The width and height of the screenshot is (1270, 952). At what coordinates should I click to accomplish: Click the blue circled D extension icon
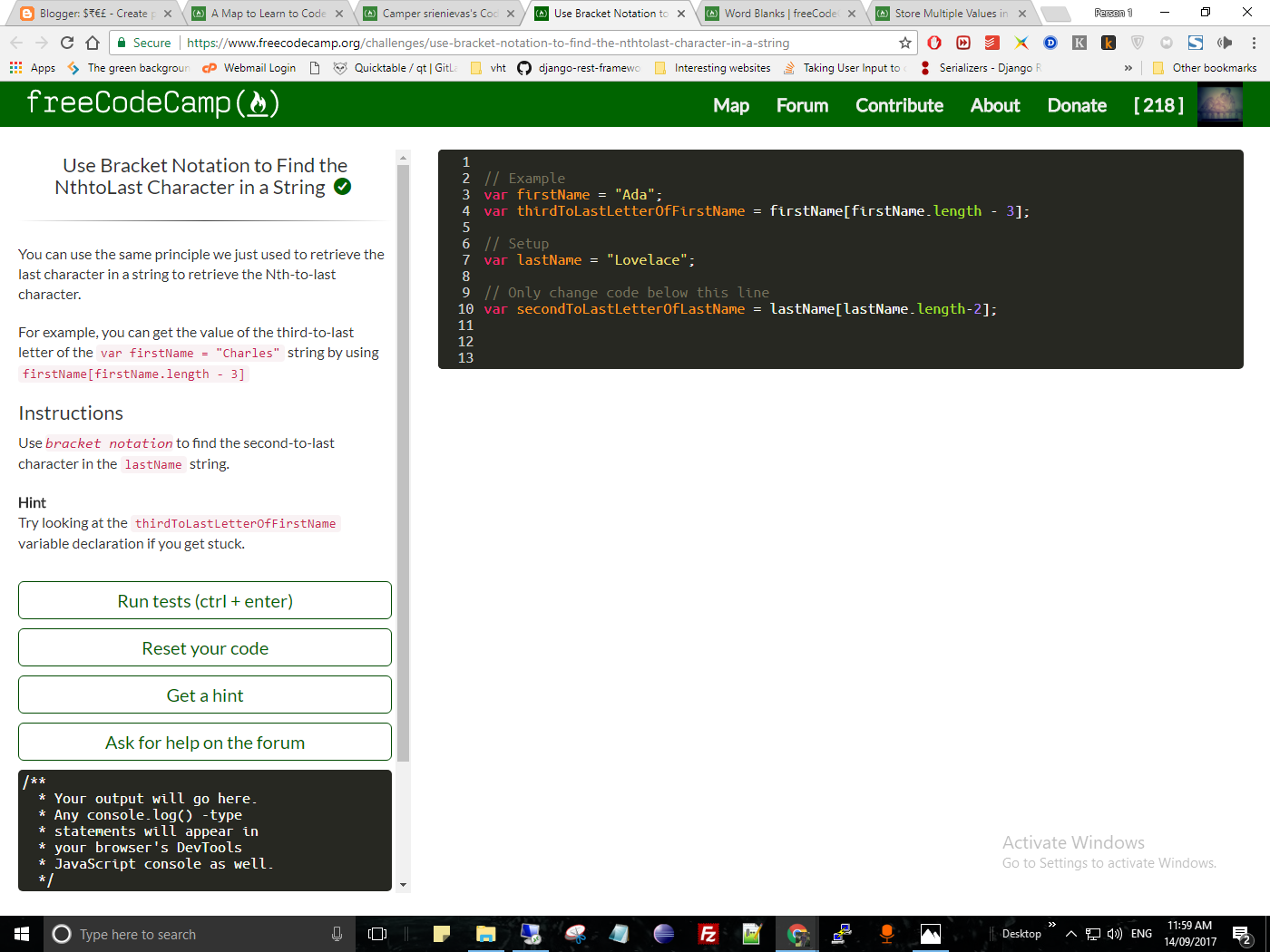1050,43
